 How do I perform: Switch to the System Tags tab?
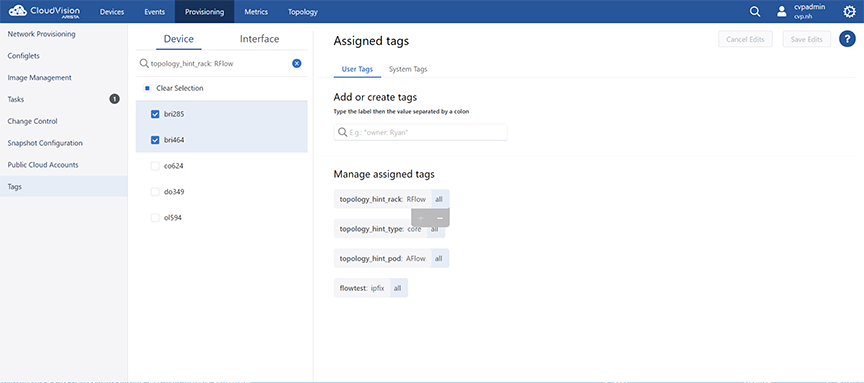pyautogui.click(x=408, y=69)
